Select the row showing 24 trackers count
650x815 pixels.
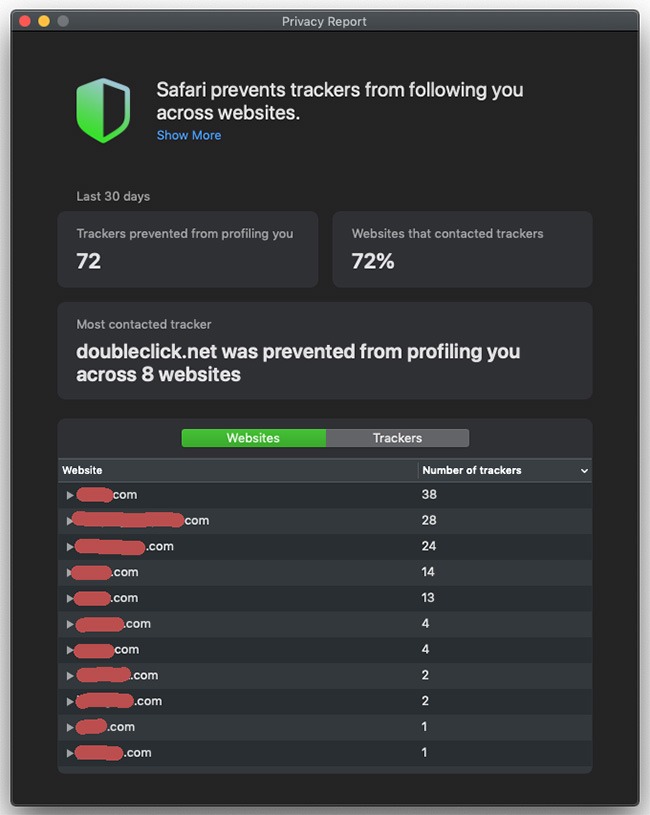tap(429, 547)
